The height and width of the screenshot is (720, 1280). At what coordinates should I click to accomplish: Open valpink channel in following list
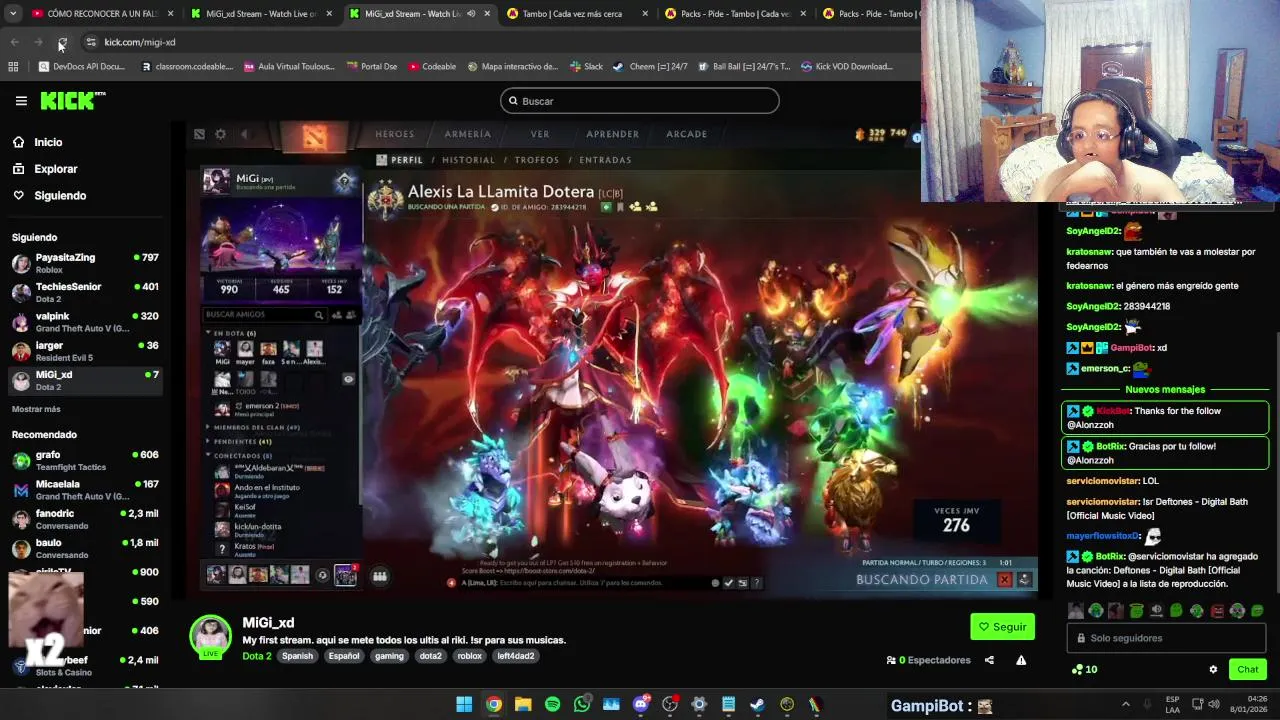[x=85, y=322]
